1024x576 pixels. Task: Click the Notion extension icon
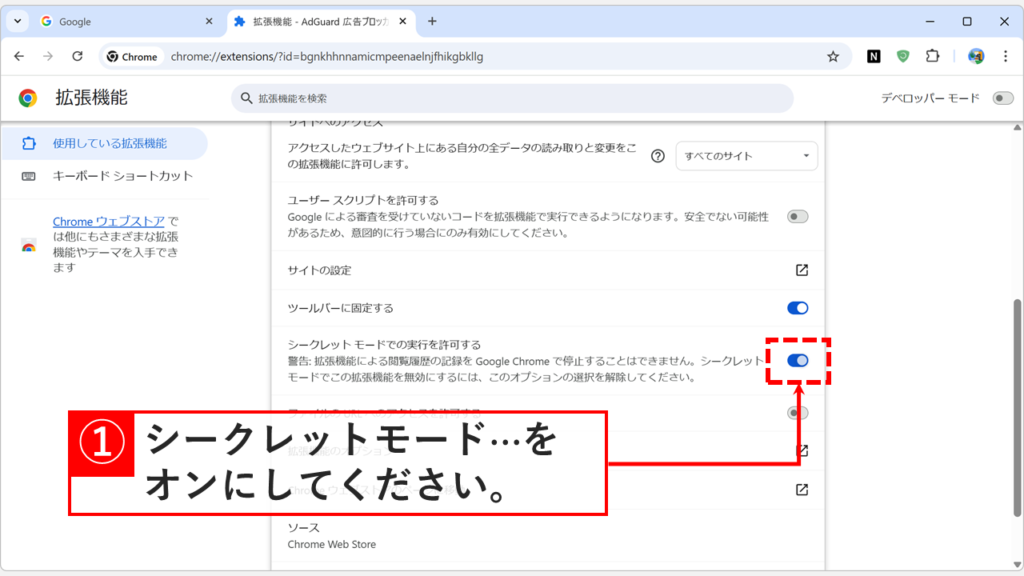coord(873,56)
